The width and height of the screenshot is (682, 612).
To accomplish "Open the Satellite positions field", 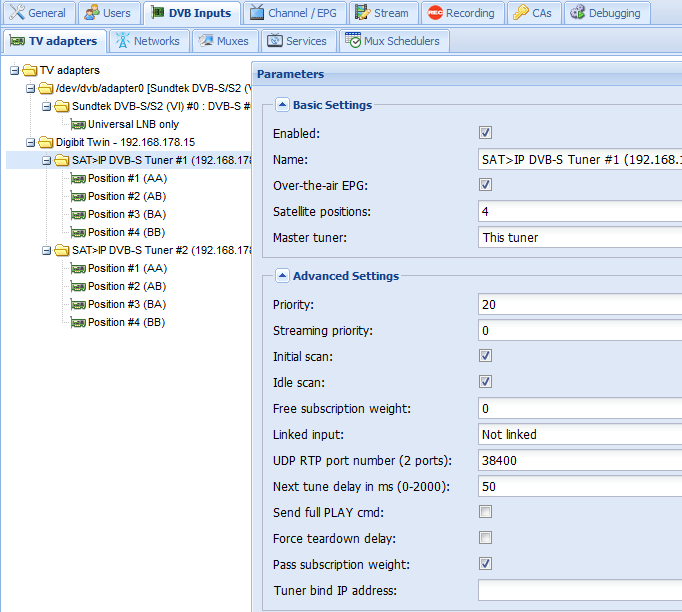I will pos(580,211).
